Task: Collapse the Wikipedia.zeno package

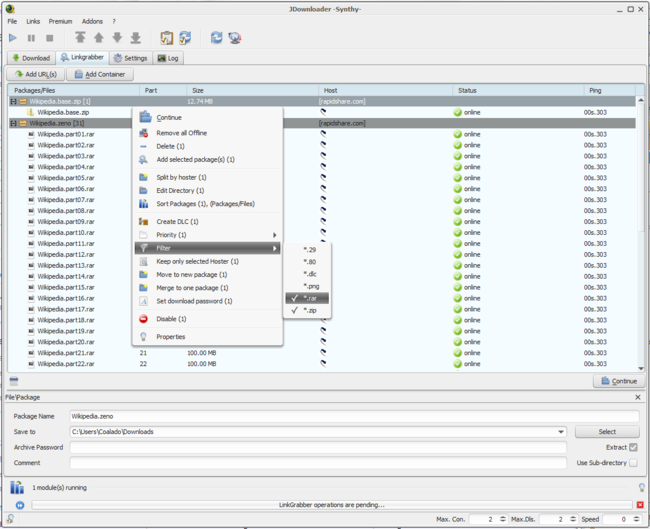Action: [13, 123]
